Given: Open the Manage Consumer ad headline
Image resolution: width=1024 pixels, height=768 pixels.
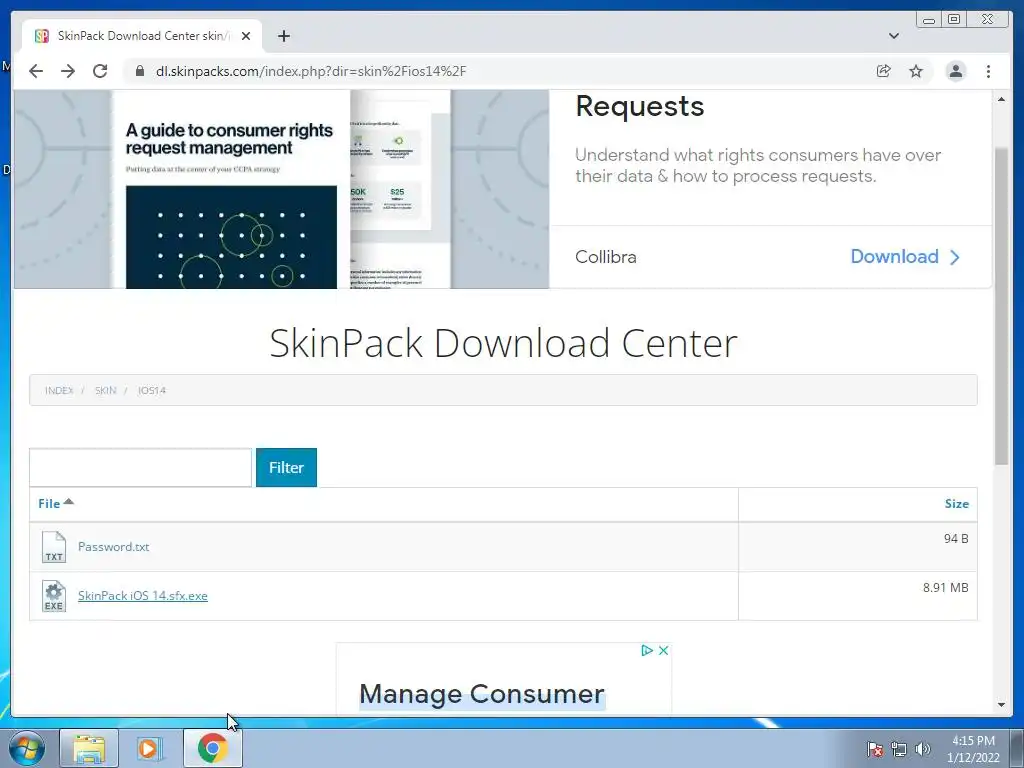Looking at the screenshot, I should [482, 694].
